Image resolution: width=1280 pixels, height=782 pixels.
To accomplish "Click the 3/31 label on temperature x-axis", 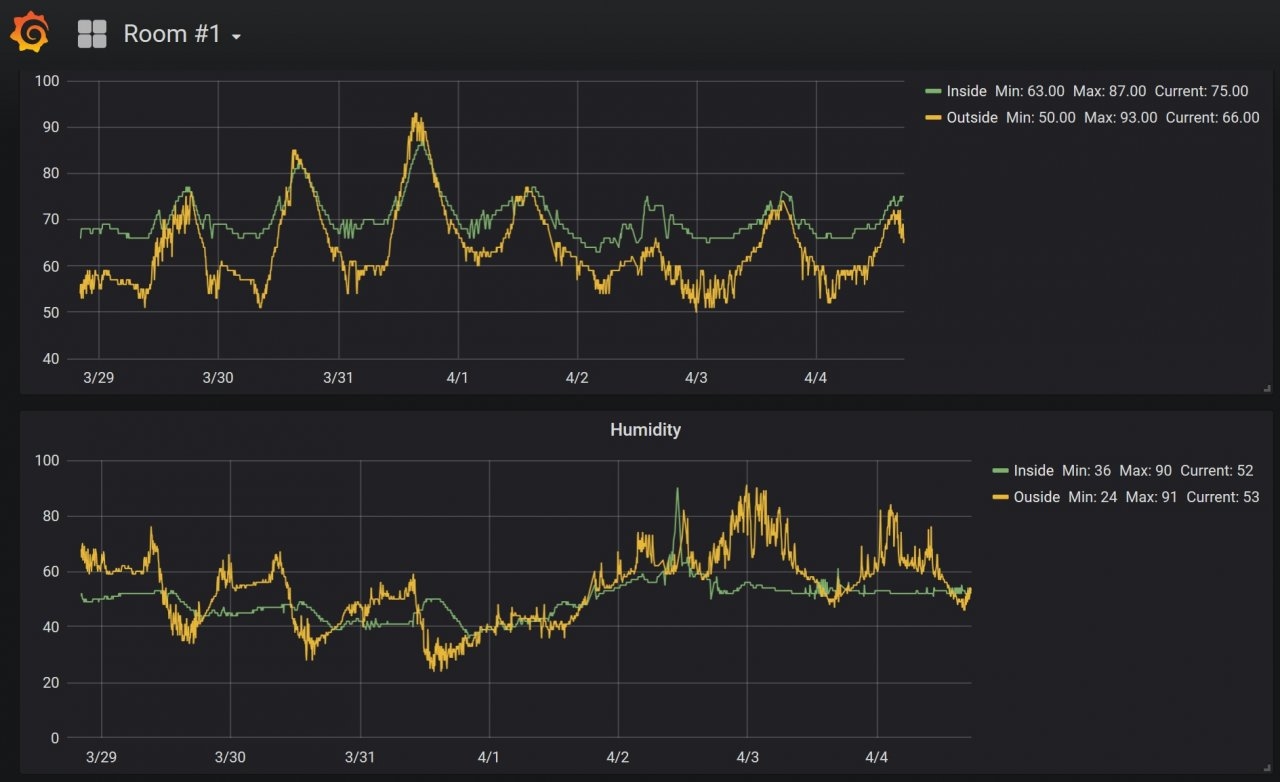I will pyautogui.click(x=338, y=378).
